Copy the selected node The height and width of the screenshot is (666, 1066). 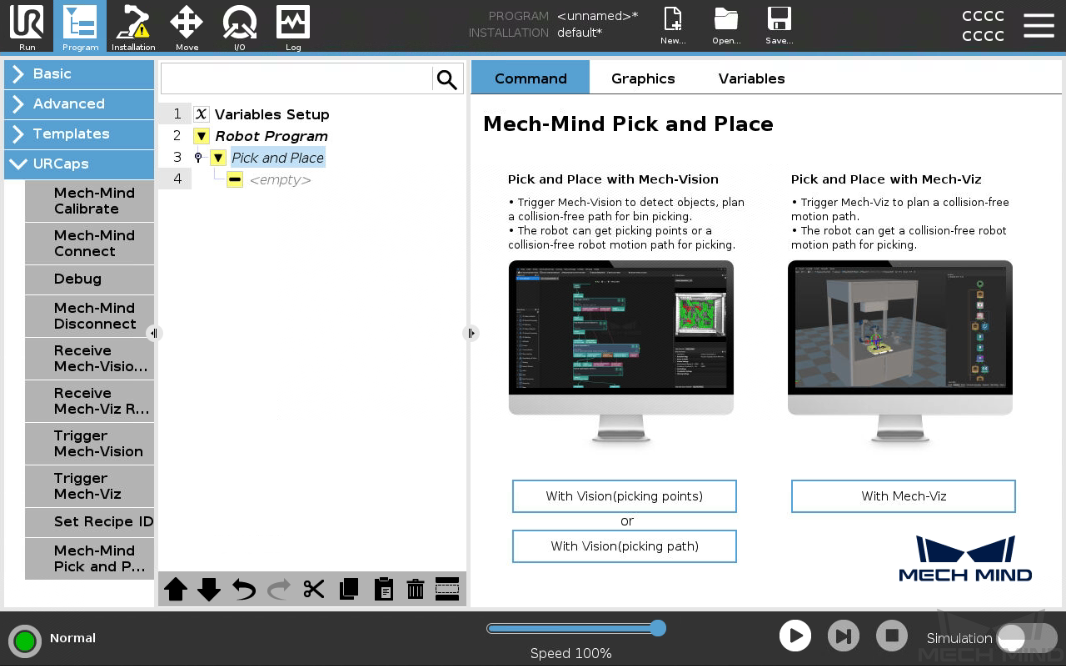[x=349, y=589]
